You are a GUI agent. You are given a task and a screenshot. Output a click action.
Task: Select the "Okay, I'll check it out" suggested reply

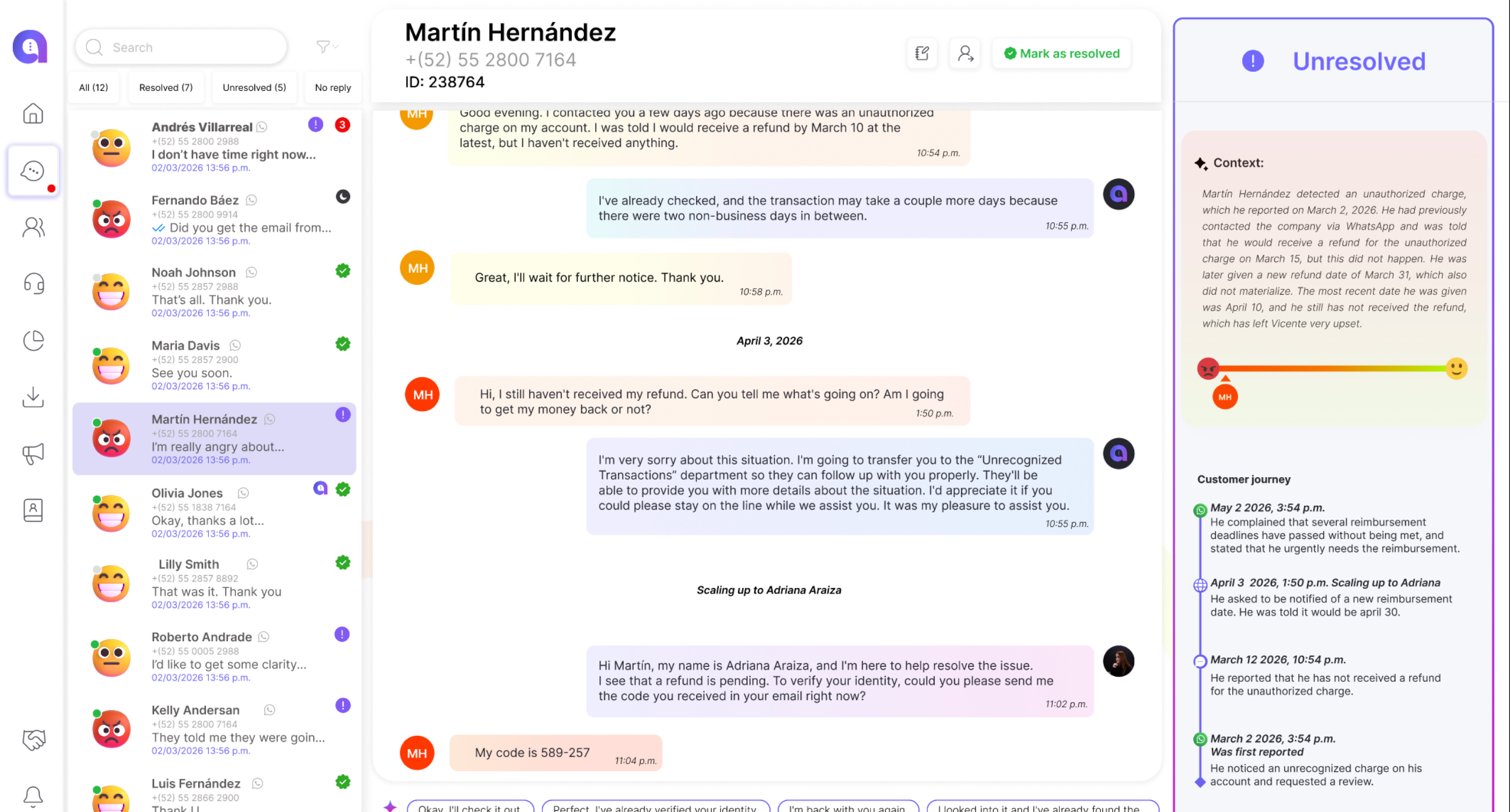point(470,807)
